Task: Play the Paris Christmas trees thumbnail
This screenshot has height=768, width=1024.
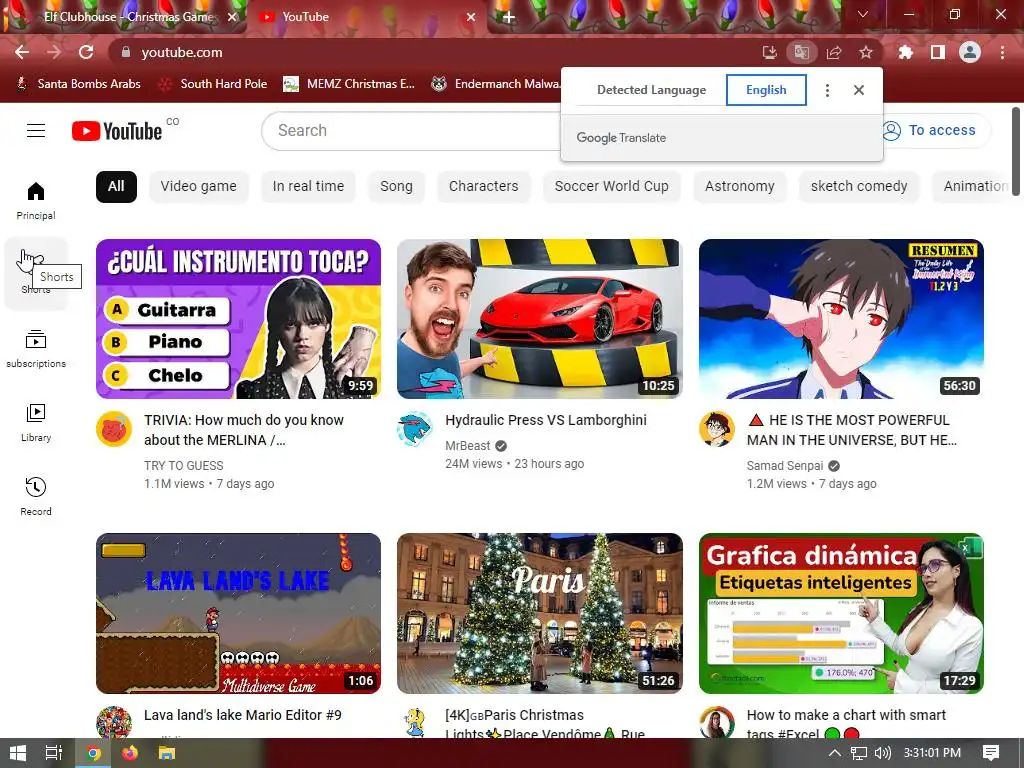Action: click(539, 613)
